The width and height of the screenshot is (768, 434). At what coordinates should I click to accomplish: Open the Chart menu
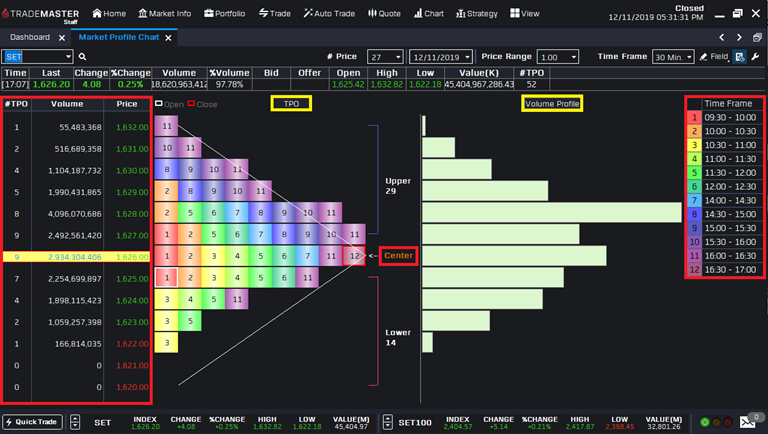pyautogui.click(x=429, y=13)
